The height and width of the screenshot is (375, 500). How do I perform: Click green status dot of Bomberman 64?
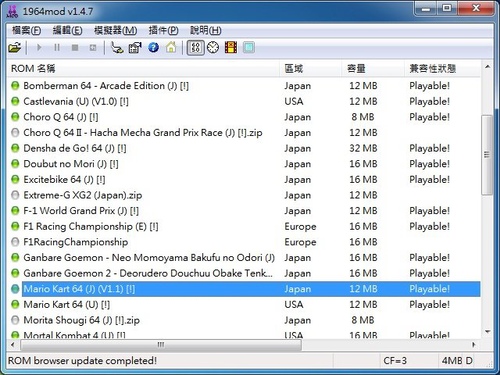tap(15, 86)
